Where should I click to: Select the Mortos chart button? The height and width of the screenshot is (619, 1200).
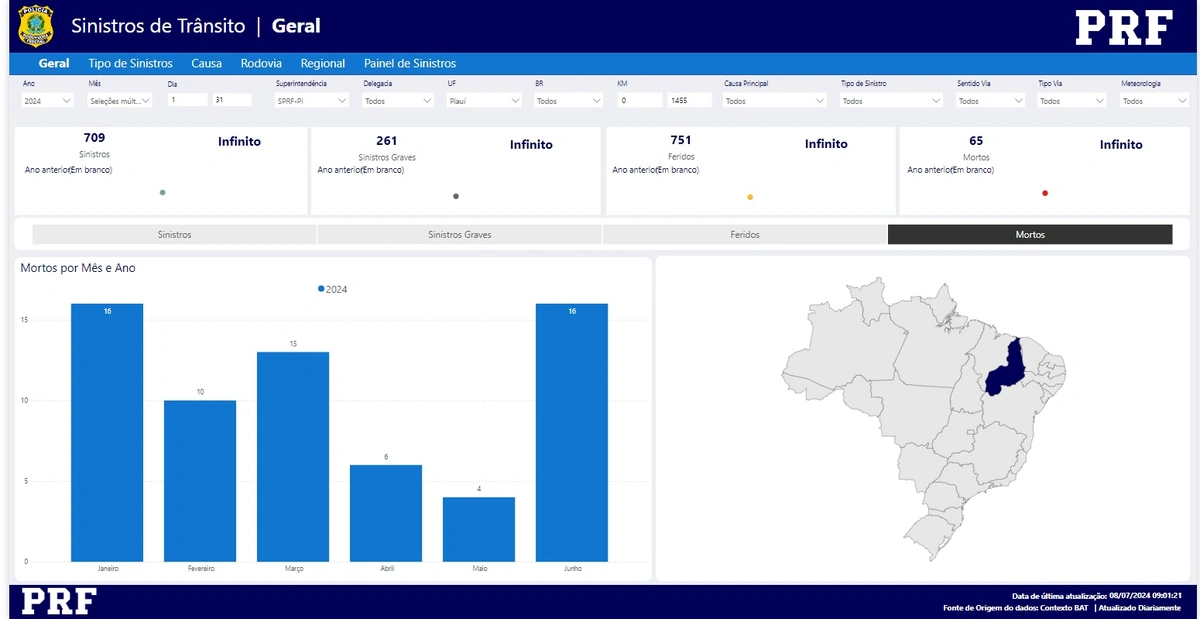[1030, 235]
